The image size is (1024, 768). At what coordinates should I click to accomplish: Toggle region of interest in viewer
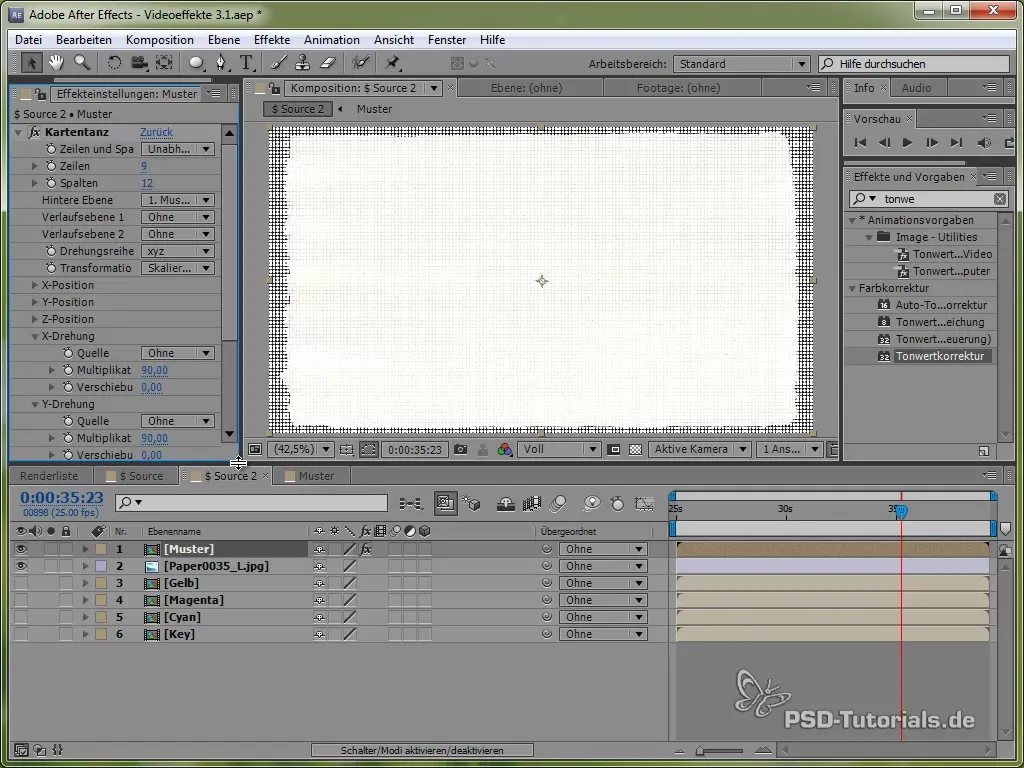pos(614,449)
